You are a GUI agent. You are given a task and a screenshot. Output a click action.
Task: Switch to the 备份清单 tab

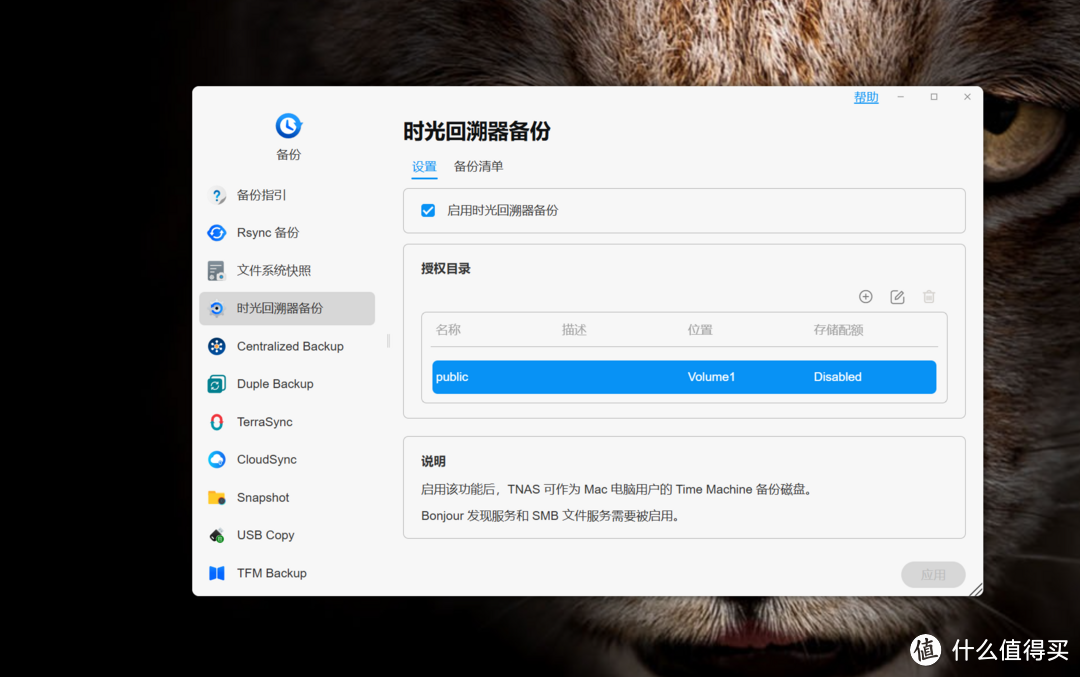pos(478,167)
